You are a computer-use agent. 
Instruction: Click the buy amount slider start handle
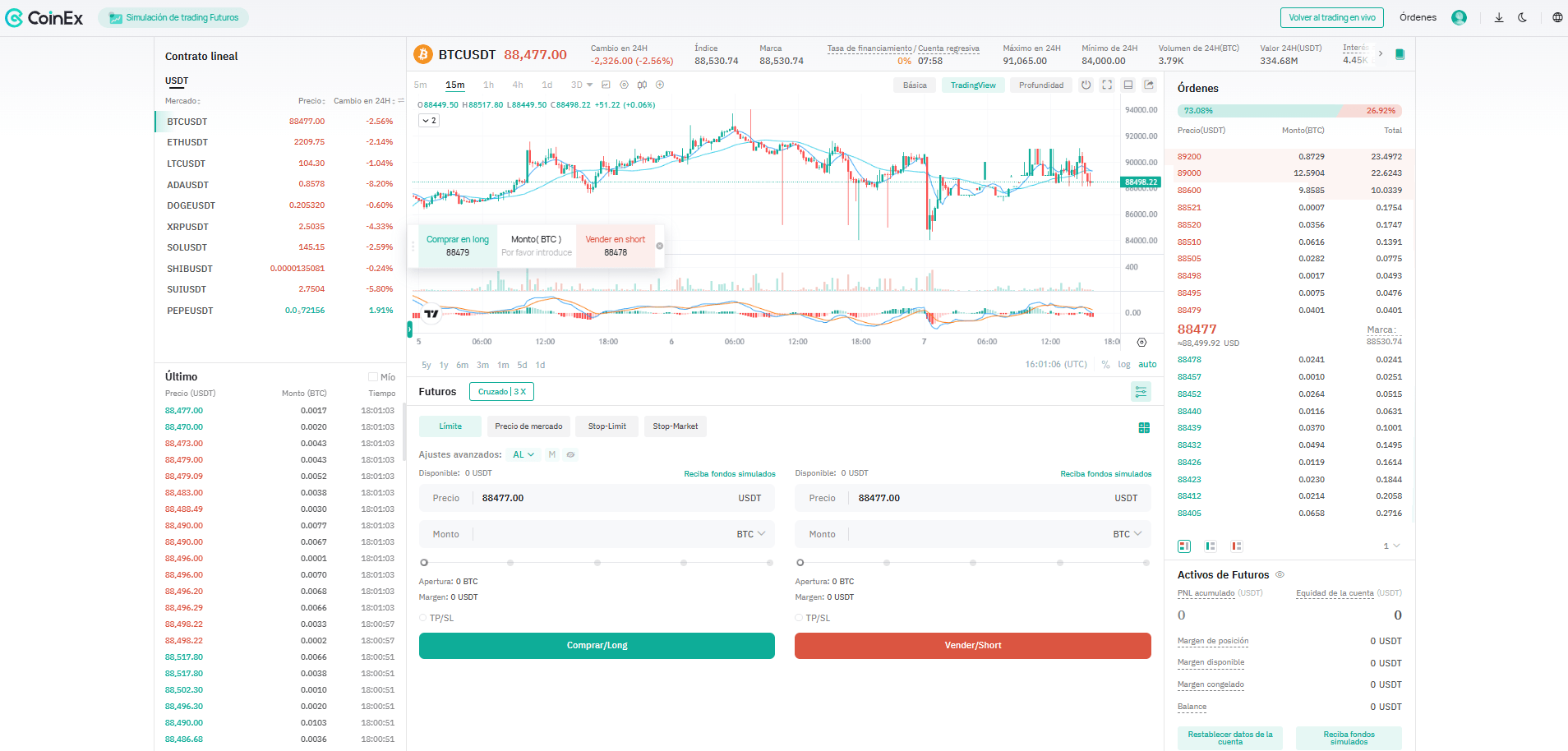tap(424, 563)
